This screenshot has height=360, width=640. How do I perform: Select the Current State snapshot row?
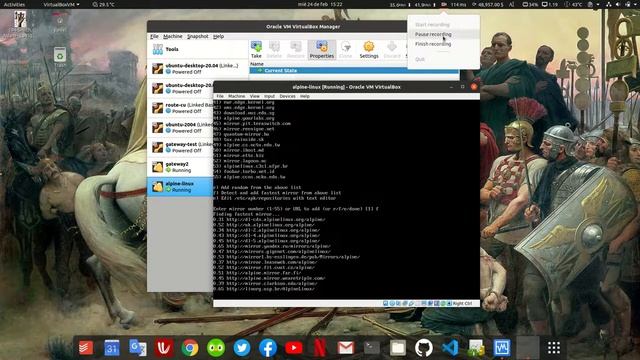pos(354,71)
